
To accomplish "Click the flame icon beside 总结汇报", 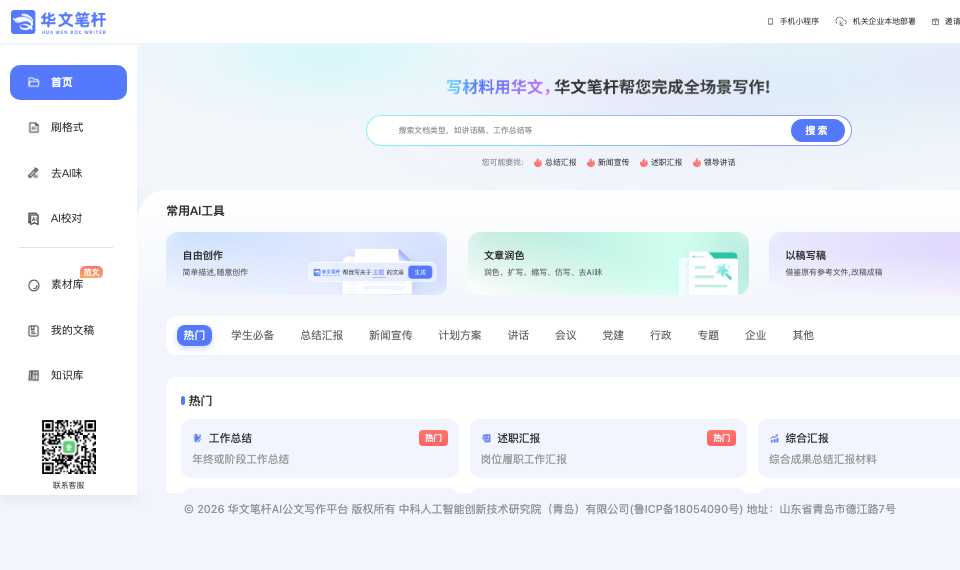I will [x=538, y=163].
